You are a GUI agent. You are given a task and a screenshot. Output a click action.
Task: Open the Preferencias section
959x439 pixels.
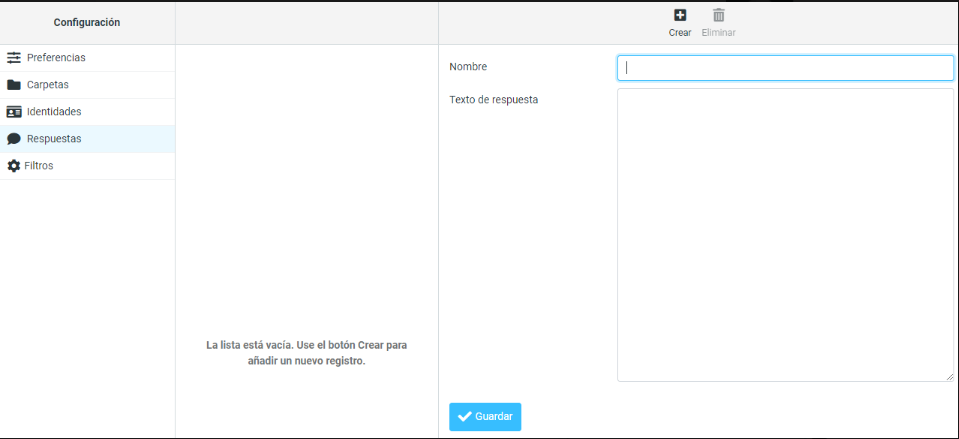coord(87,58)
